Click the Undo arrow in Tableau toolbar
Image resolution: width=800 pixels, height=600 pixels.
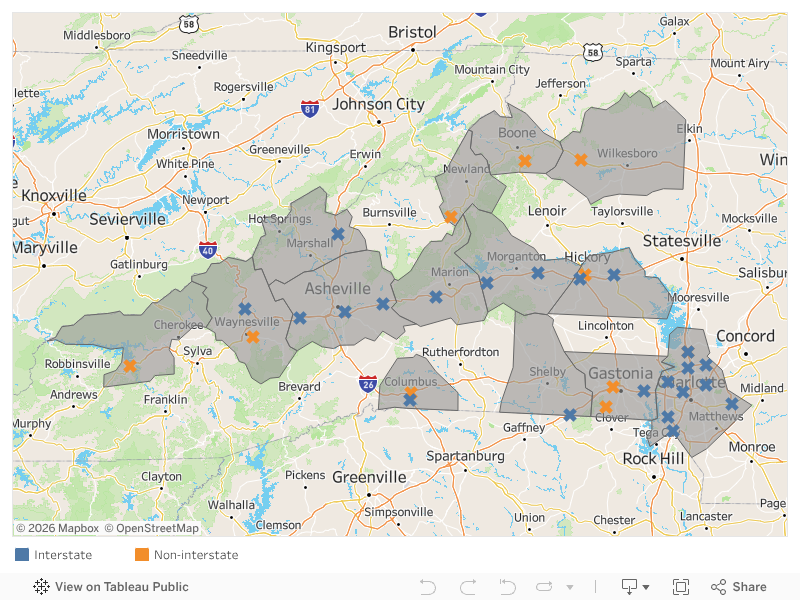pos(428,587)
